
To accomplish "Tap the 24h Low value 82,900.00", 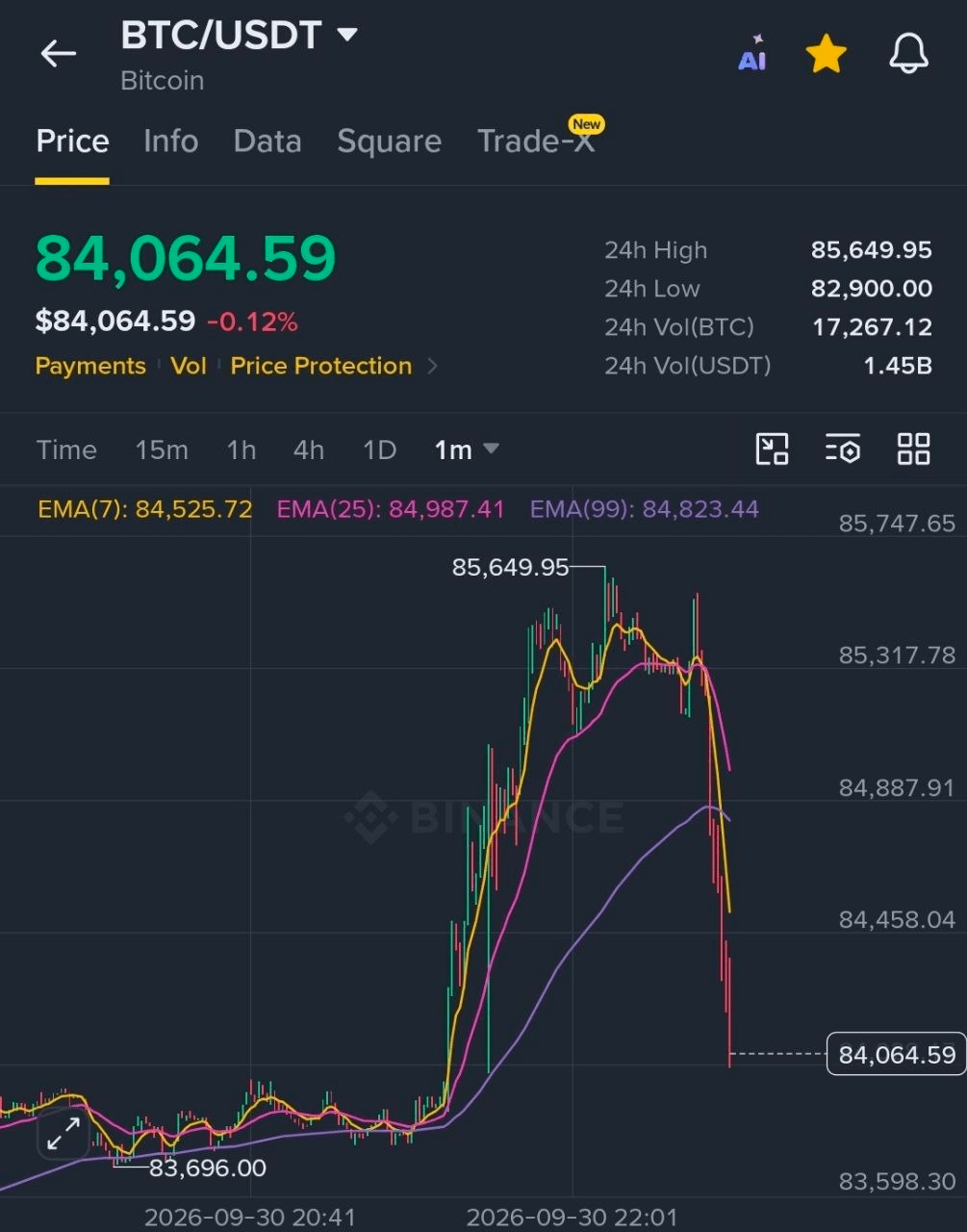I will pos(872,289).
